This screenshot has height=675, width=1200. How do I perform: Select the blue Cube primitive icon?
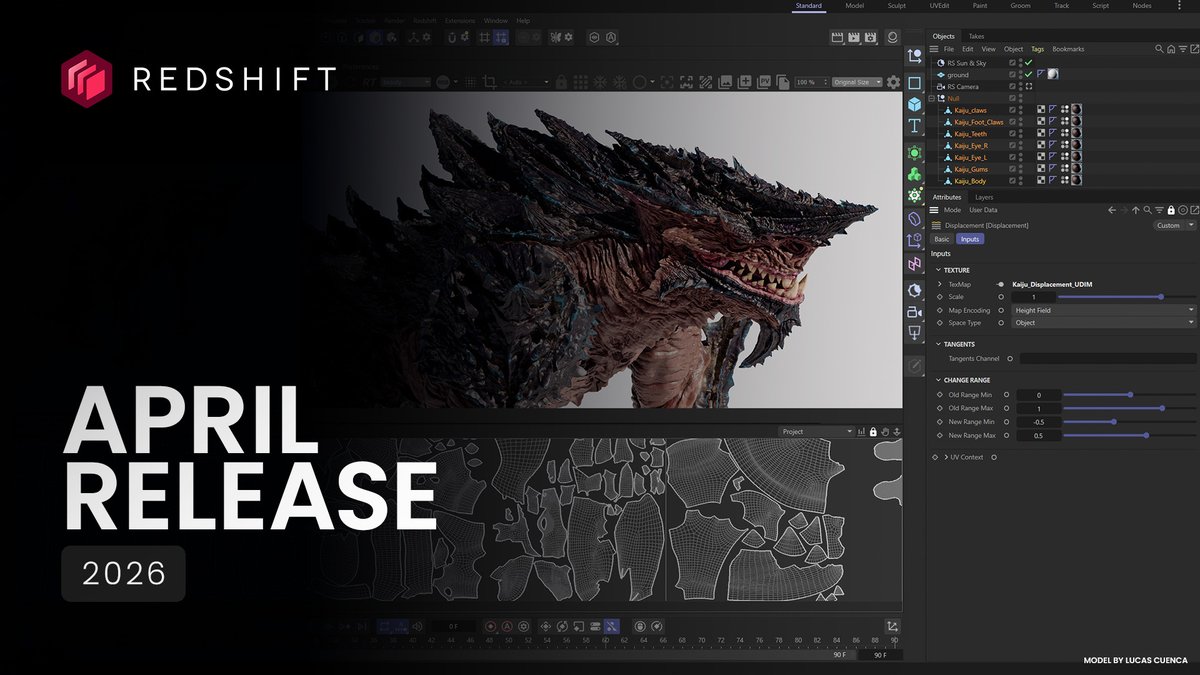[914, 104]
